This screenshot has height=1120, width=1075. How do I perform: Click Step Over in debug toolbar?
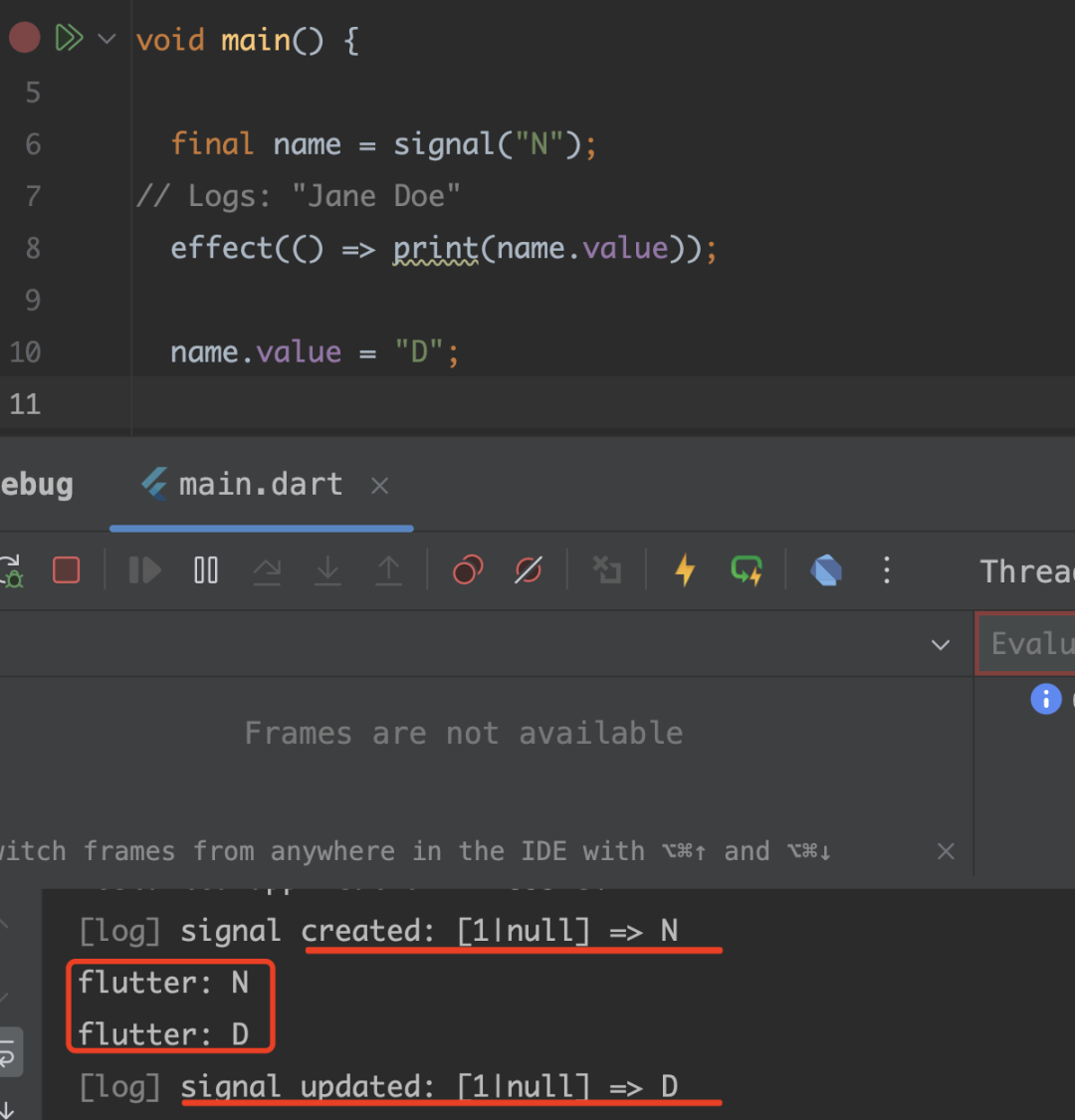[x=267, y=570]
